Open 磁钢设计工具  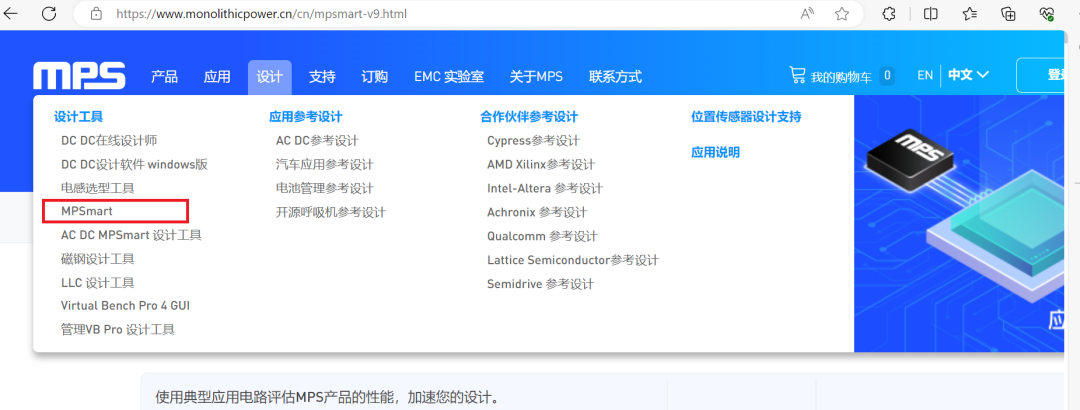point(97,259)
